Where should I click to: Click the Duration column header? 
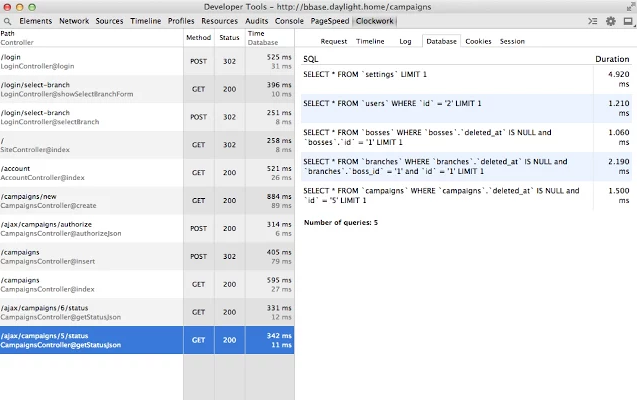612,59
